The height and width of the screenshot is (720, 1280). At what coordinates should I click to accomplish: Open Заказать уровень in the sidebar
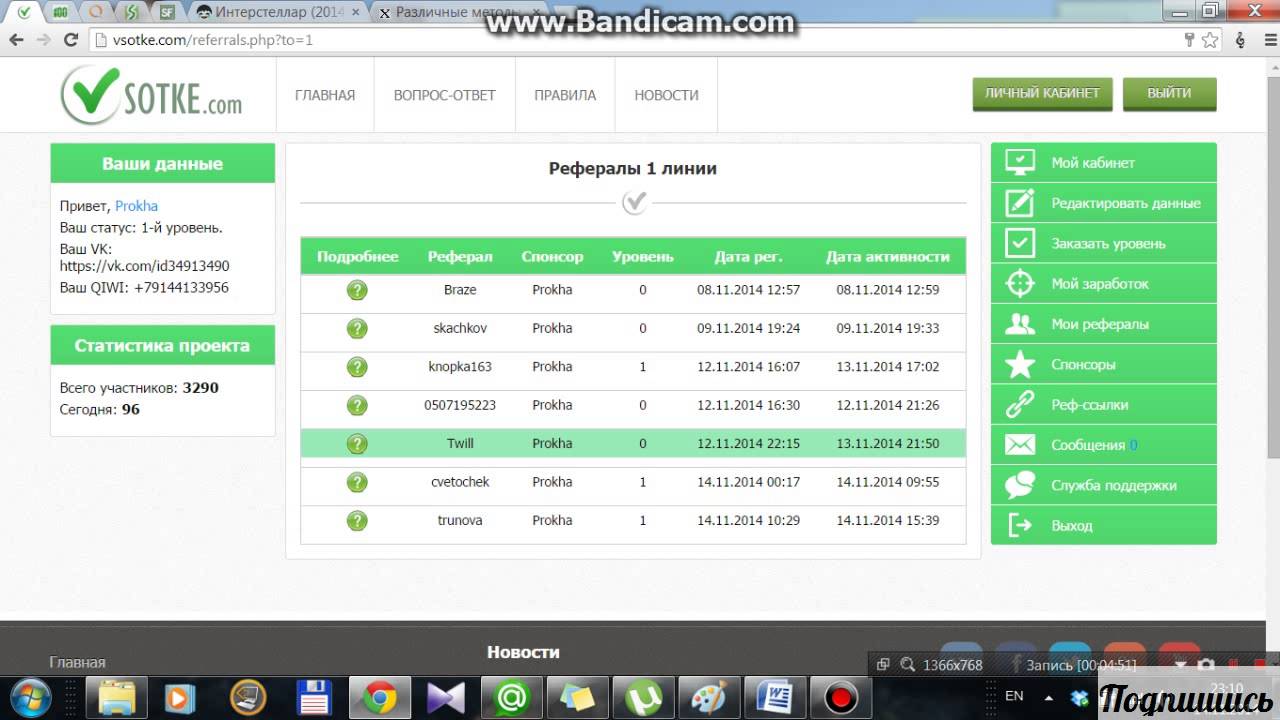[x=1104, y=243]
